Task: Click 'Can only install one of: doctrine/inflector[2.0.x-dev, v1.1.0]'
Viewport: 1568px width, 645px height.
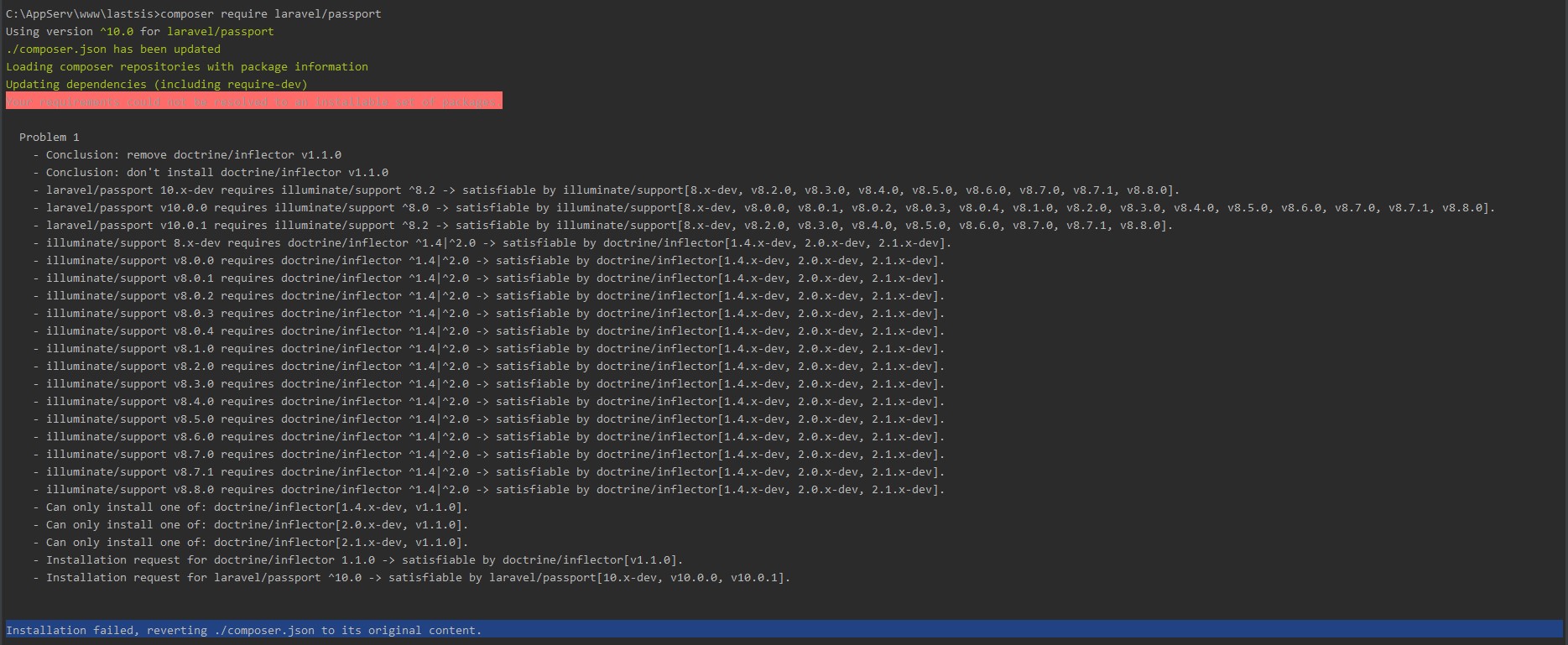Action: pos(251,524)
